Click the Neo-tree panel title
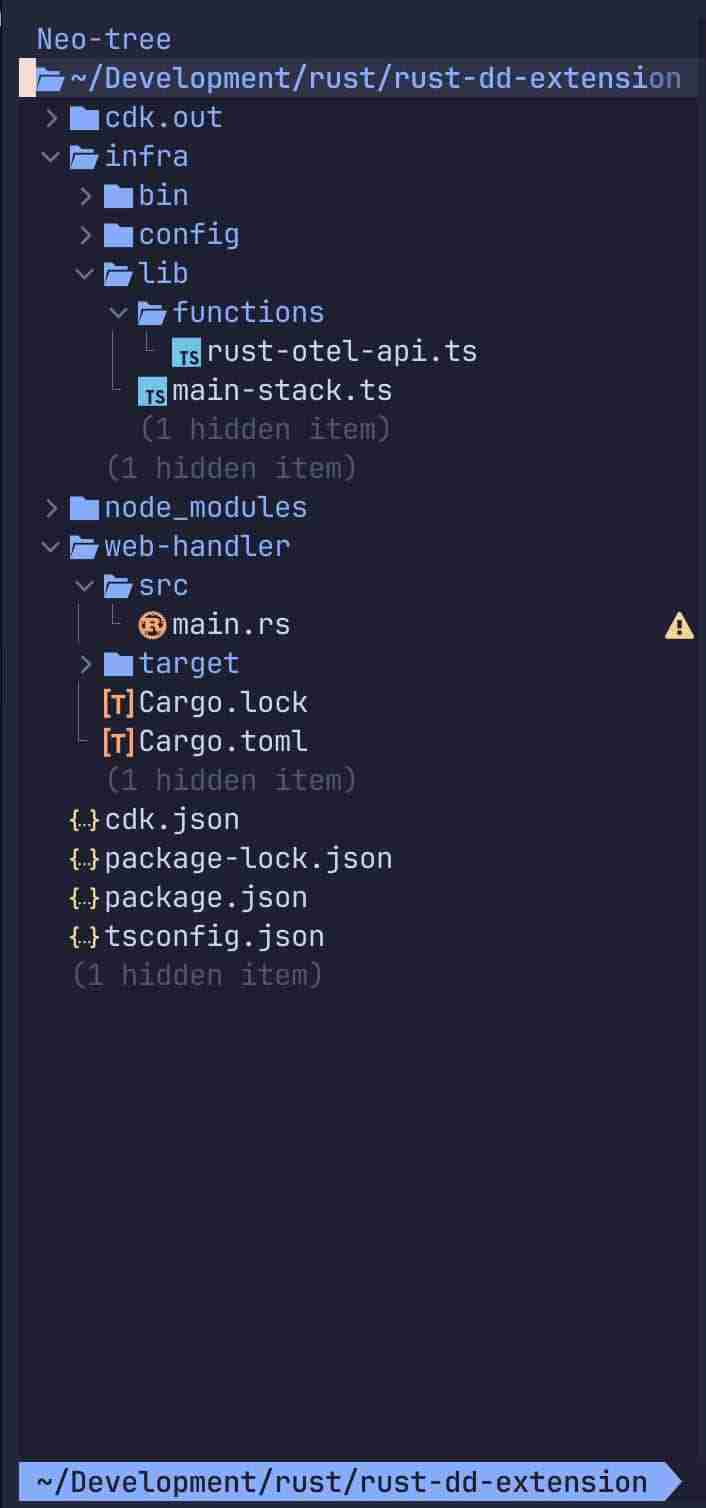The height and width of the screenshot is (1508, 706). point(104,40)
